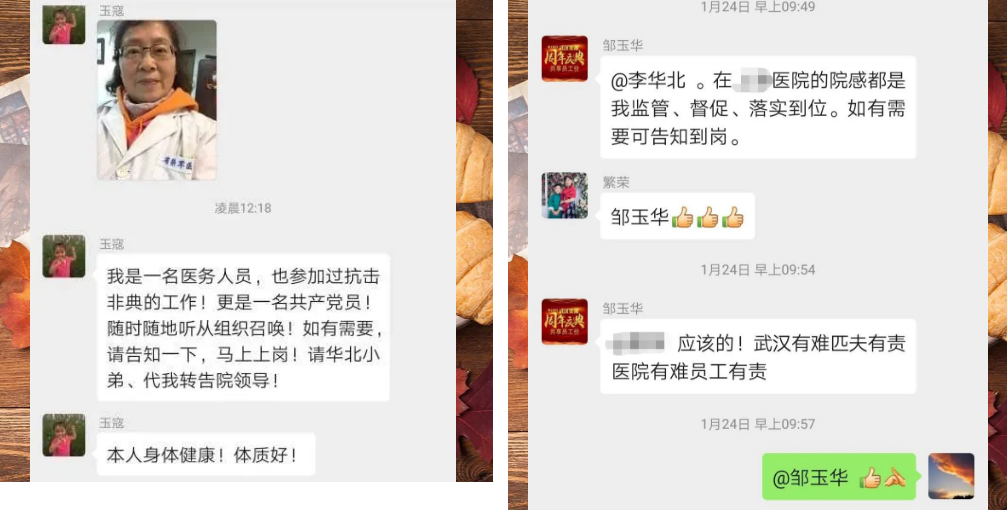This screenshot has width=1007, height=512.
Task: Tap own sunset avatar beside green bubble
Action: point(951,476)
